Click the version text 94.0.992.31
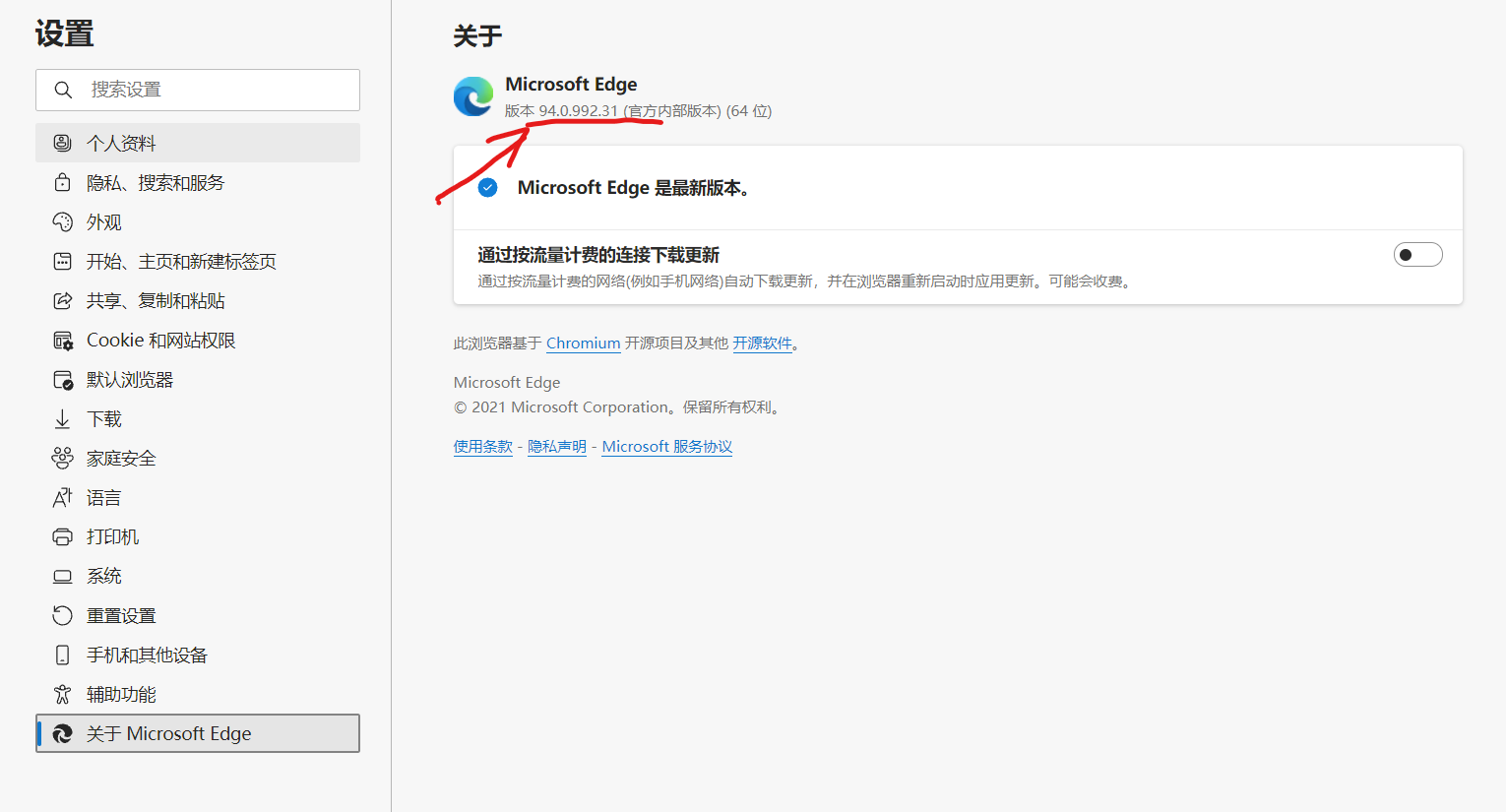Image resolution: width=1506 pixels, height=812 pixels. 579,111
